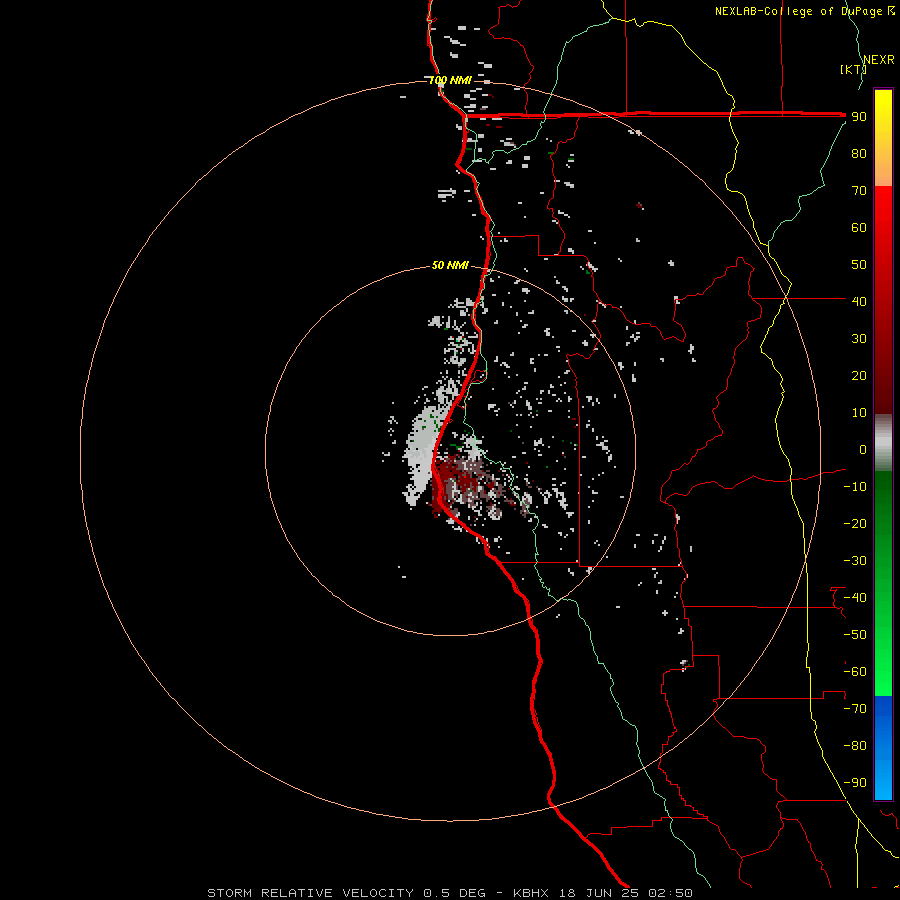The image size is (900, 900).
Task: Click the -30 value on the velocity scale
Action: pos(855,561)
